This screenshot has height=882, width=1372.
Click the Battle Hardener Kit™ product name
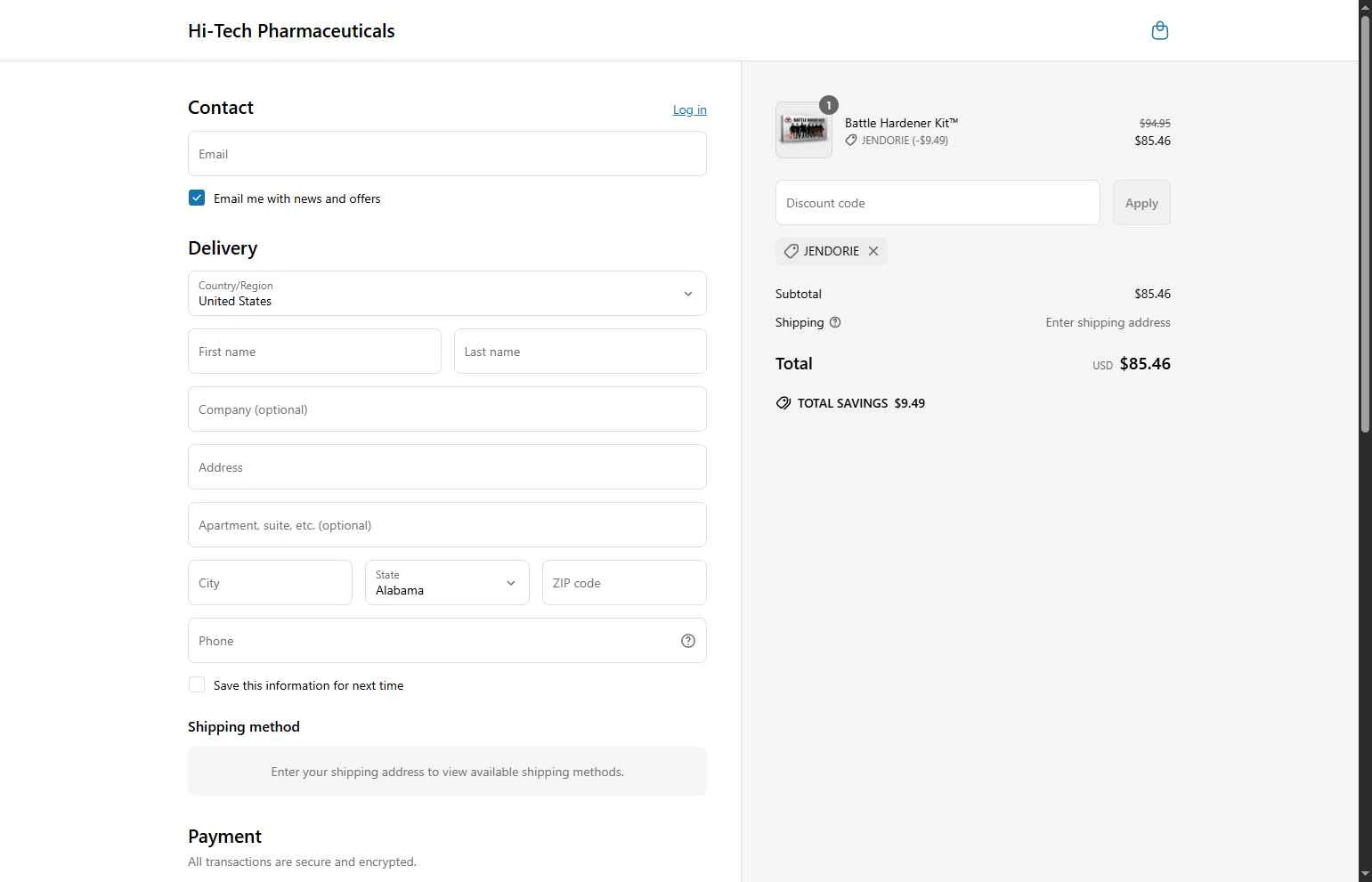click(x=901, y=123)
